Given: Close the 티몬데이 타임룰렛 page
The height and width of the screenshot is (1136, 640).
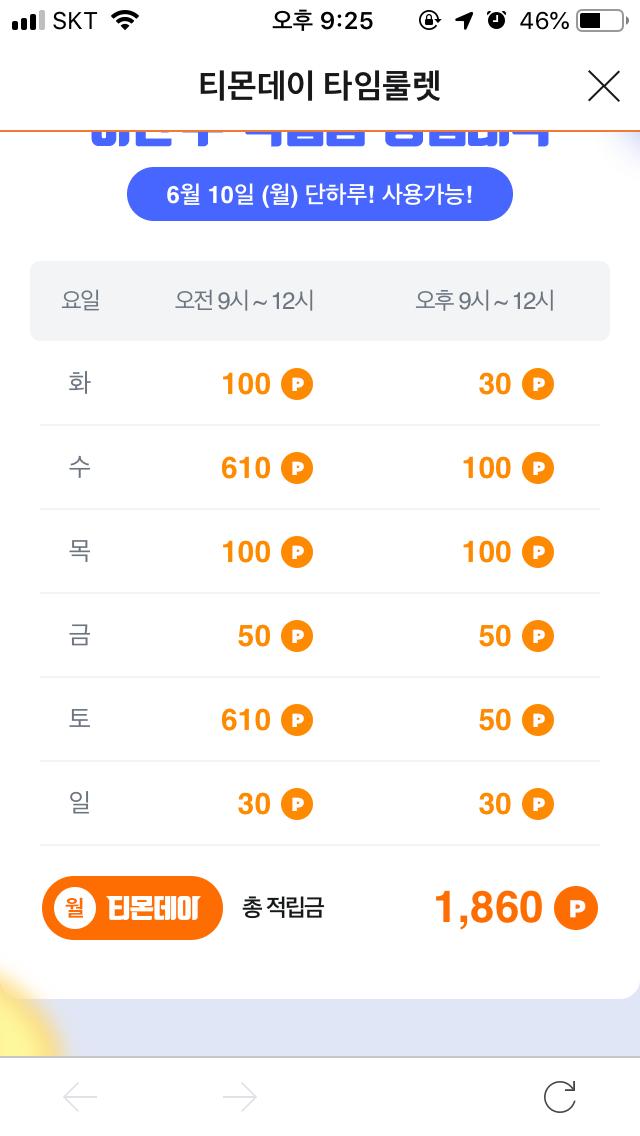Looking at the screenshot, I should [603, 87].
